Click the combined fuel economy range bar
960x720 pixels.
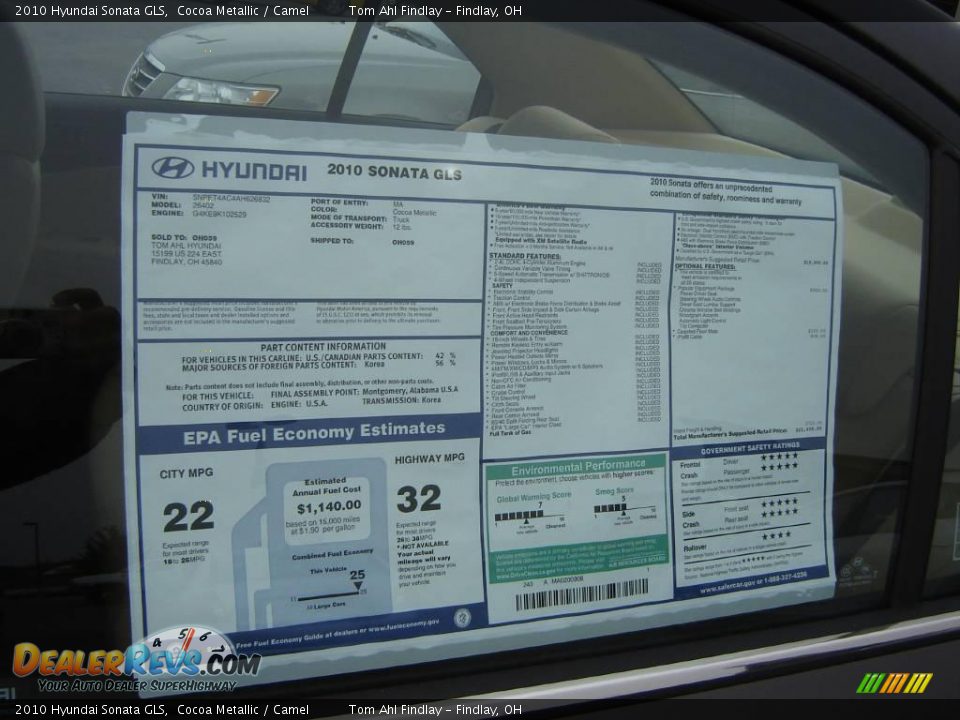pyautogui.click(x=329, y=597)
